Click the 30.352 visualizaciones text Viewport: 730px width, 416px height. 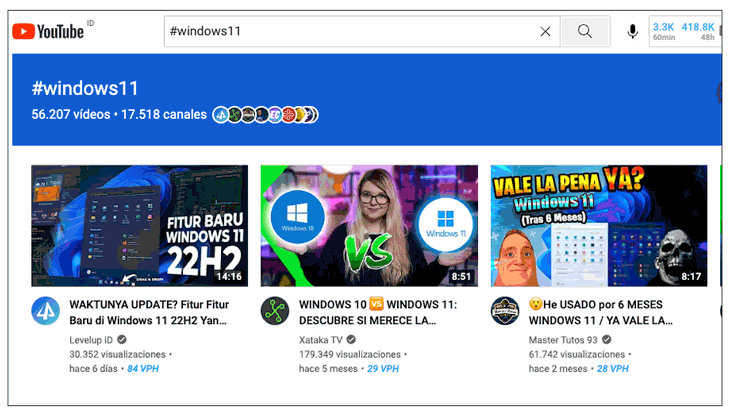[x=117, y=354]
